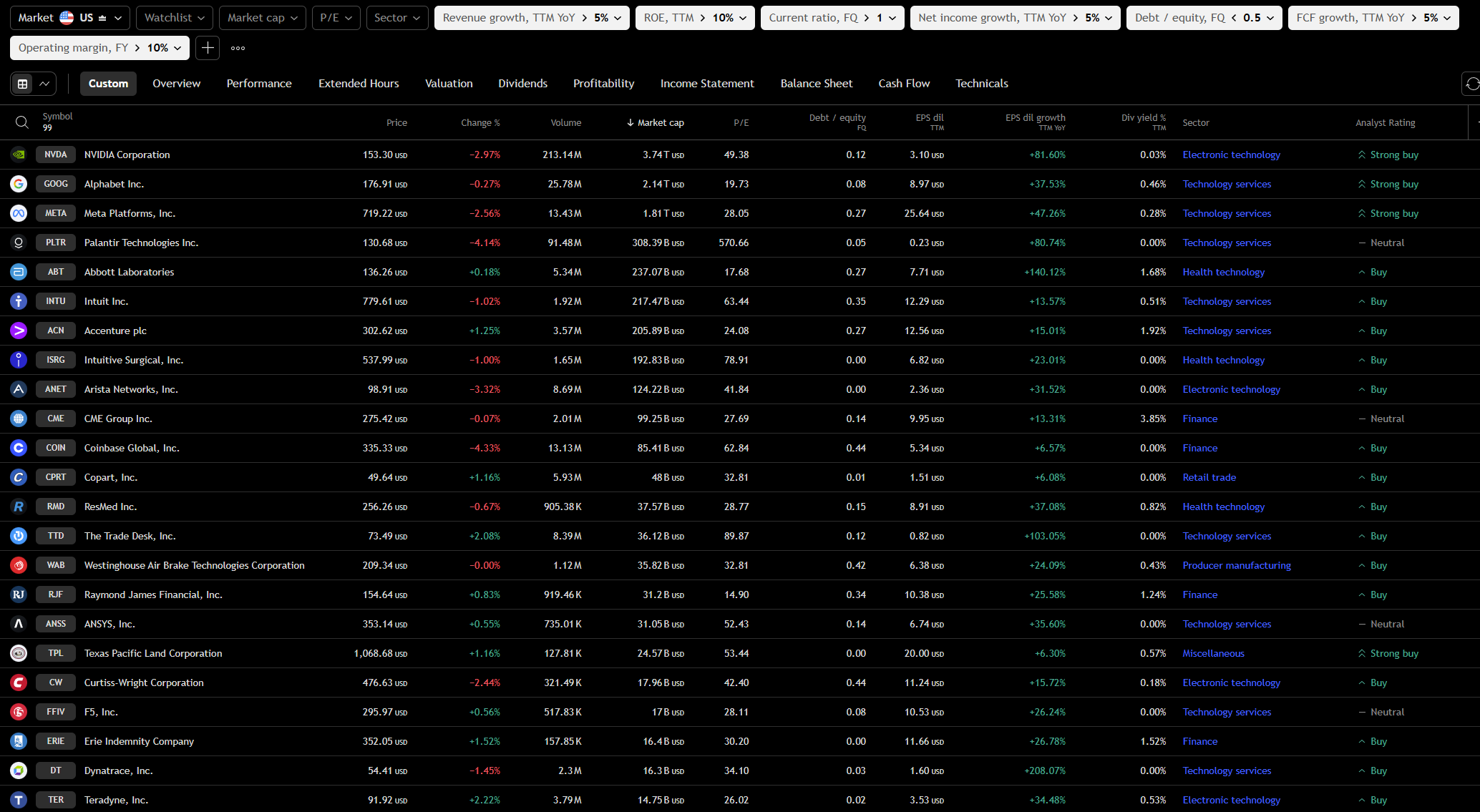Viewport: 1480px width, 812px height.
Task: Click the NVIDIA logo icon
Action: coord(19,155)
